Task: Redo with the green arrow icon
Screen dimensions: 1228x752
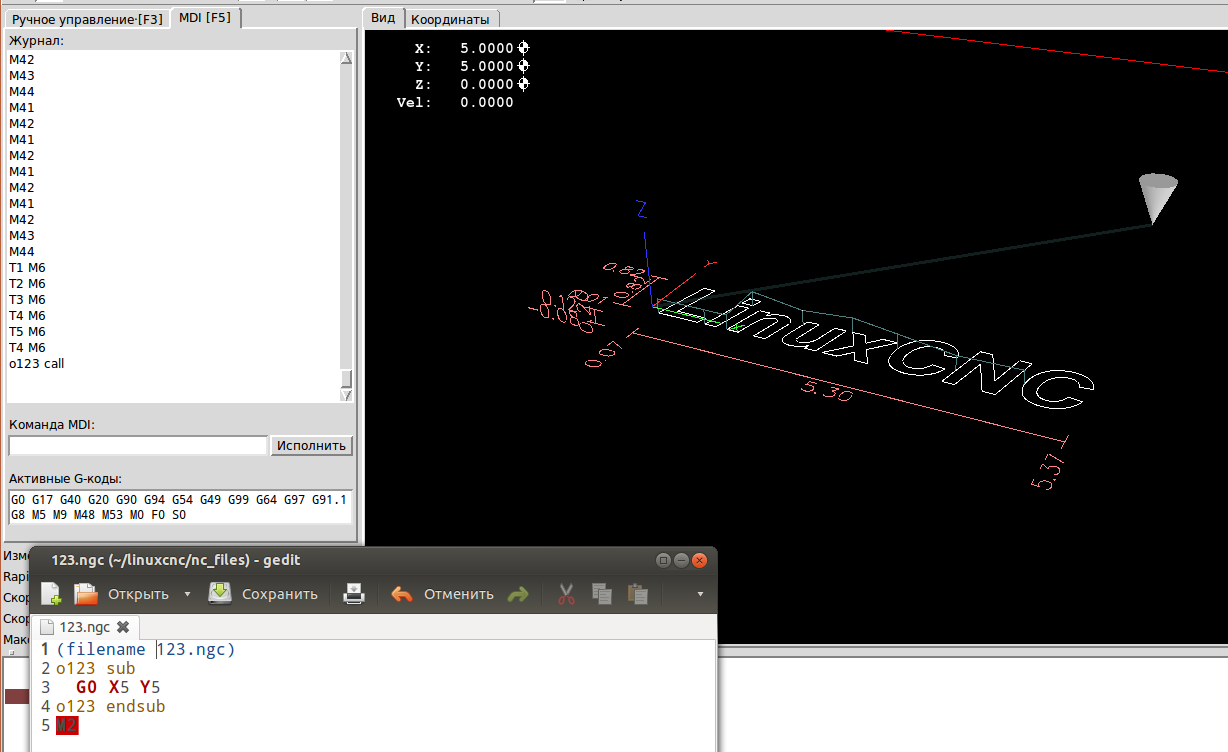Action: coord(517,594)
